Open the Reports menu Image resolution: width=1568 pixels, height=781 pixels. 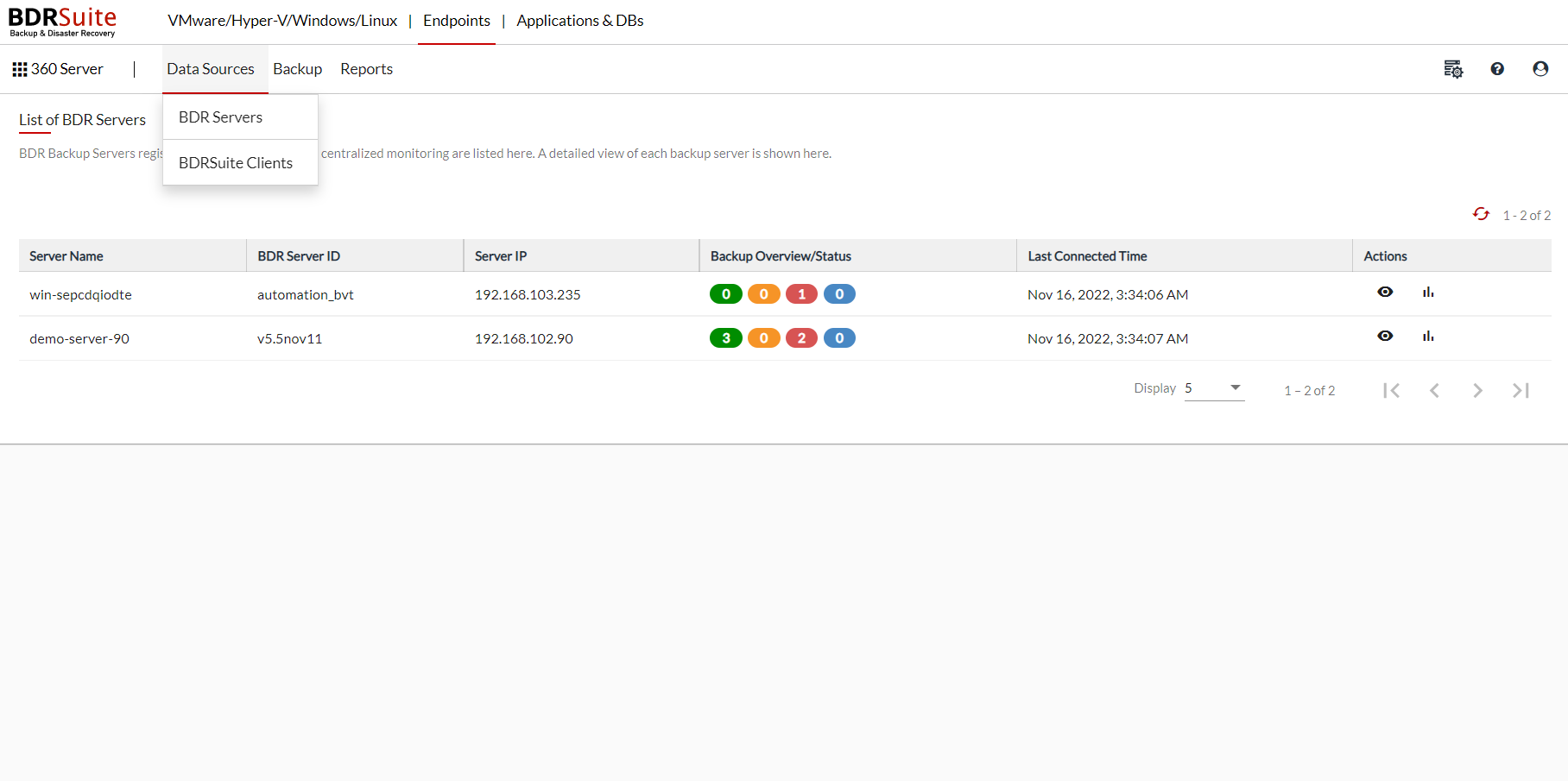point(366,69)
